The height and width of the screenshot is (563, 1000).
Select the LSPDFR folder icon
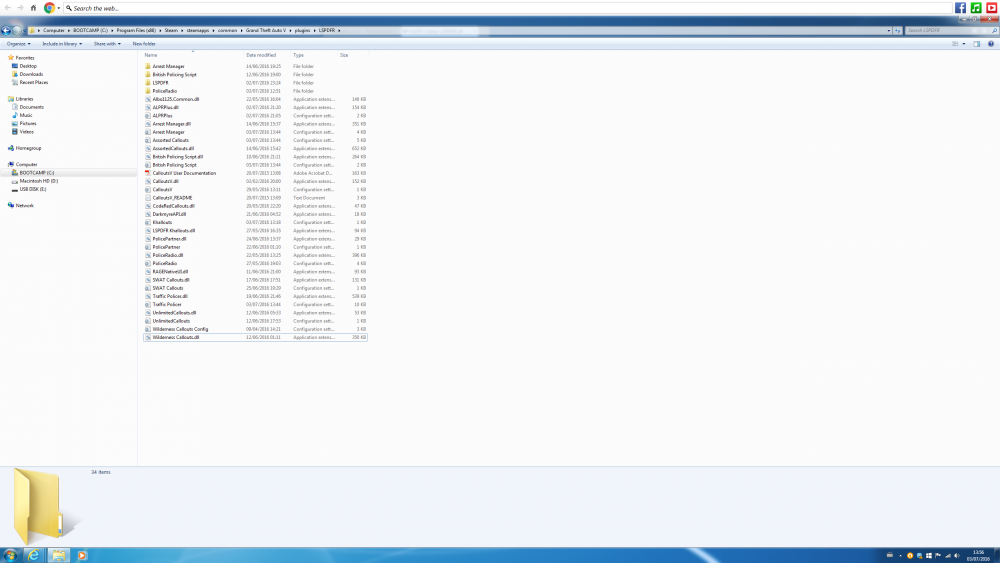148,83
